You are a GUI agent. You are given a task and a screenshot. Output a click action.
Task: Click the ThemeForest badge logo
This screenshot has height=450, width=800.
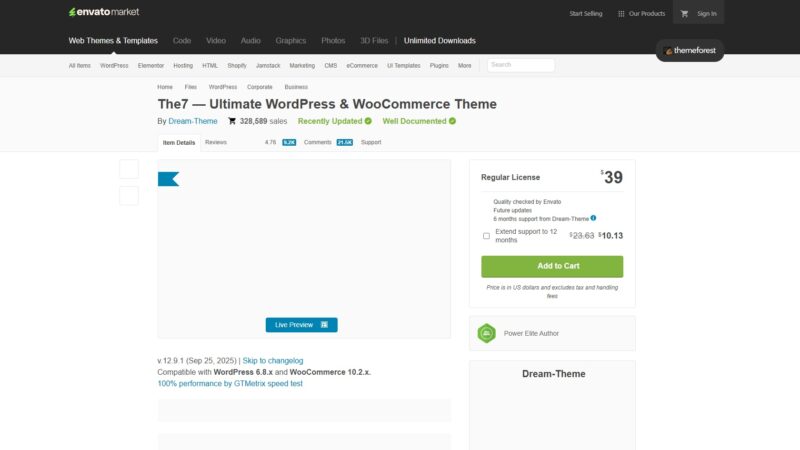(691, 50)
